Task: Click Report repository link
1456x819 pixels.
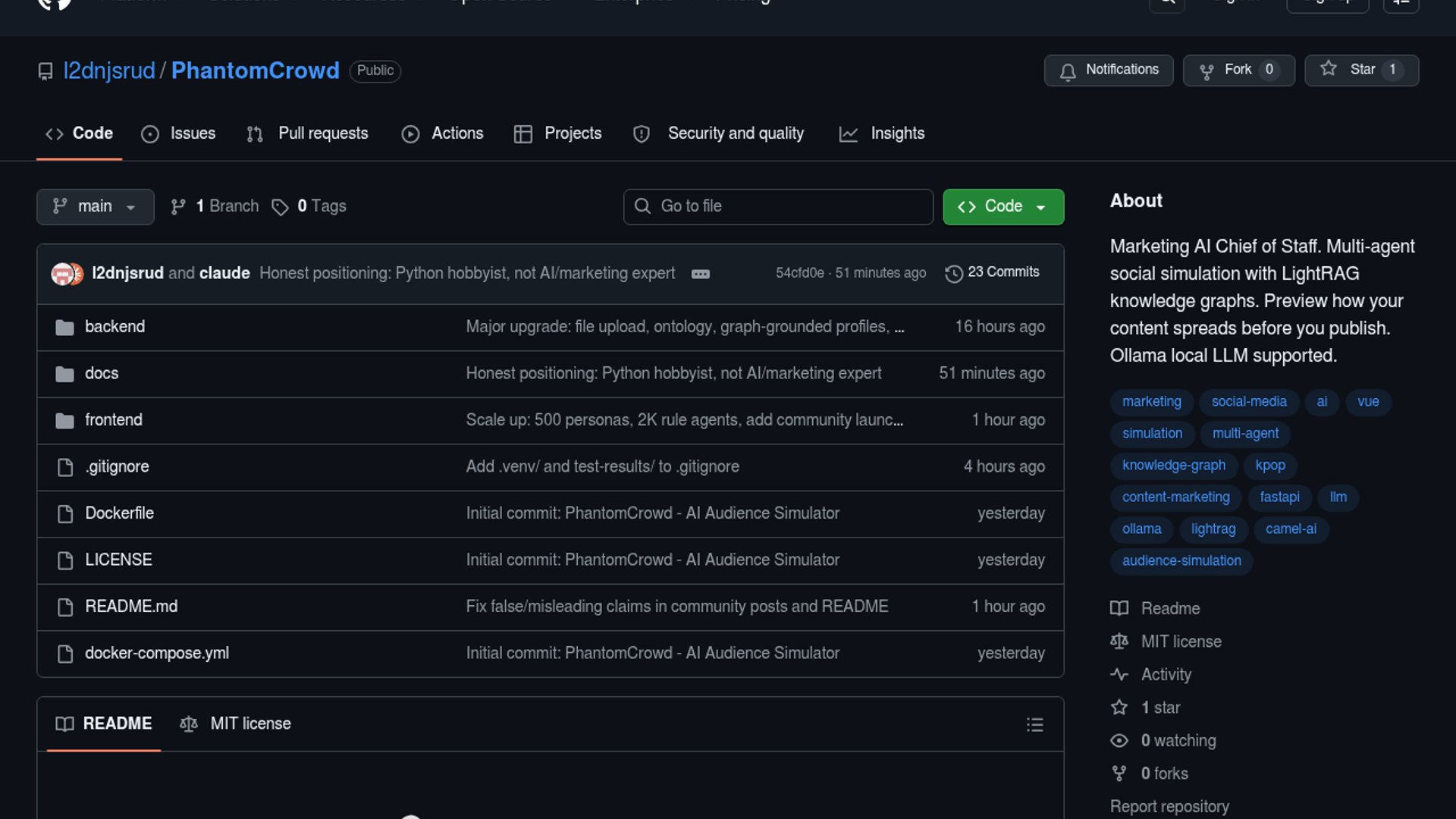Action: click(x=1169, y=806)
